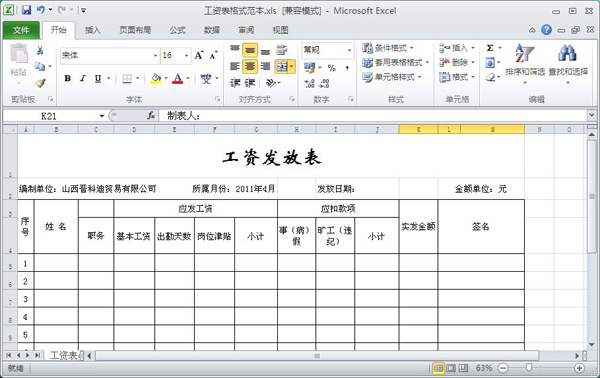
Task: Switch to Data ribbon tab
Action: (212, 30)
